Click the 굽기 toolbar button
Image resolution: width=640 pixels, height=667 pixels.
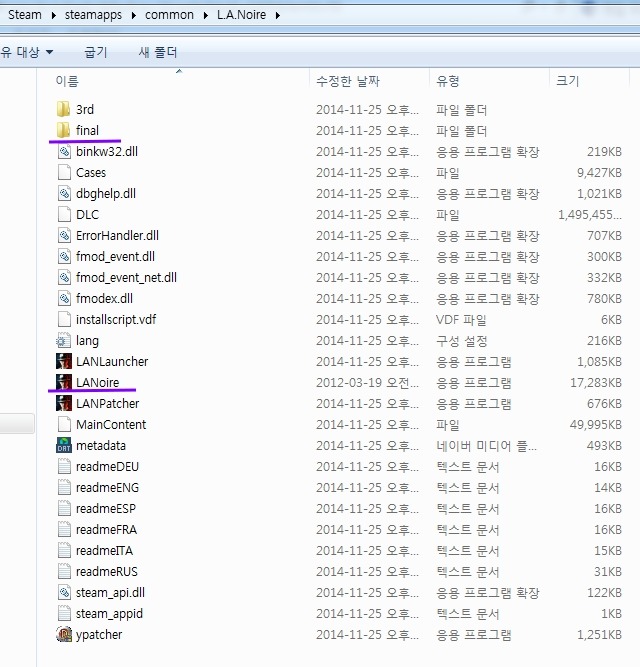pos(96,52)
